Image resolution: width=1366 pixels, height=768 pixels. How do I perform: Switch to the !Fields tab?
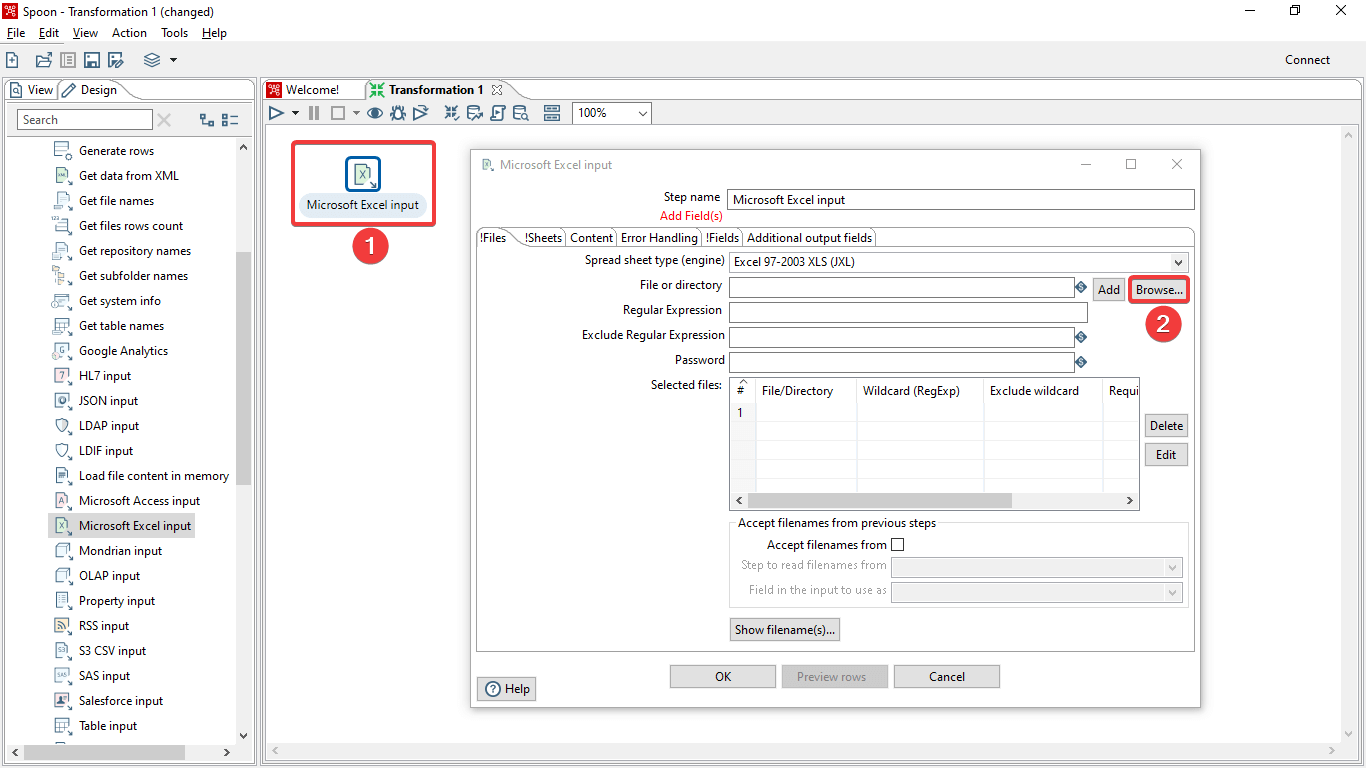coord(722,238)
